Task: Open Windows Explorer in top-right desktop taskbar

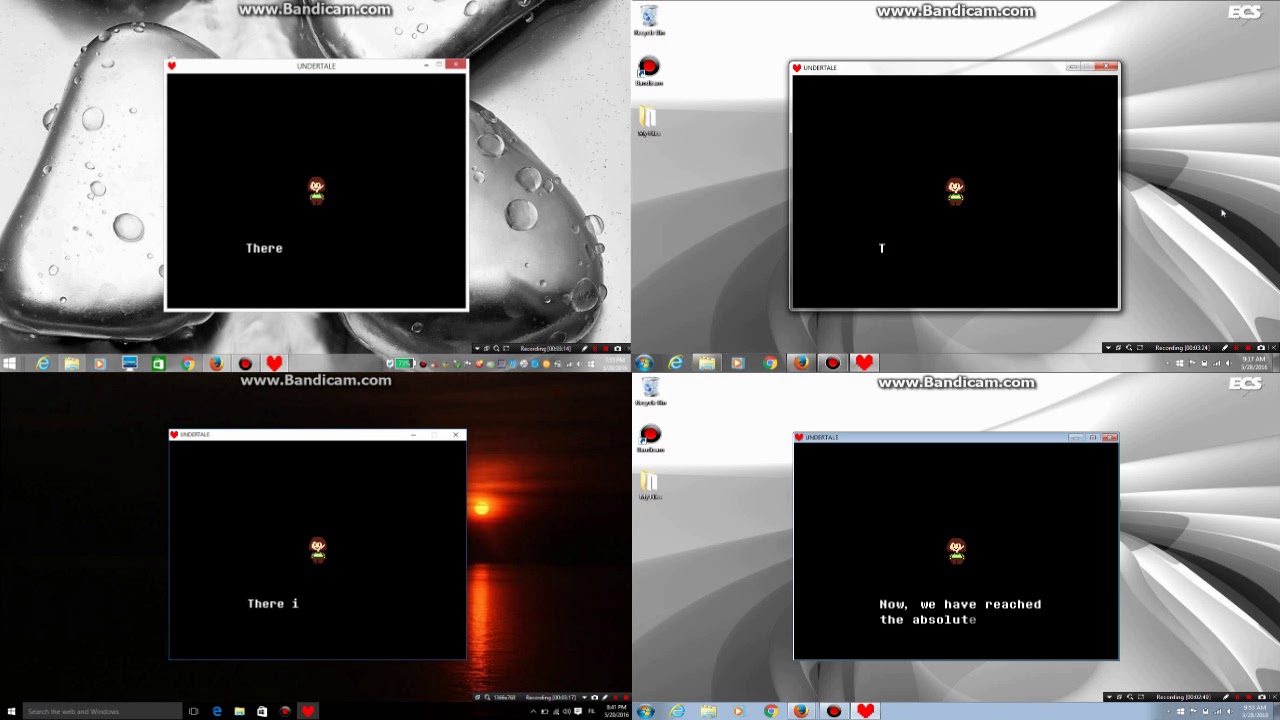Action: (x=707, y=363)
